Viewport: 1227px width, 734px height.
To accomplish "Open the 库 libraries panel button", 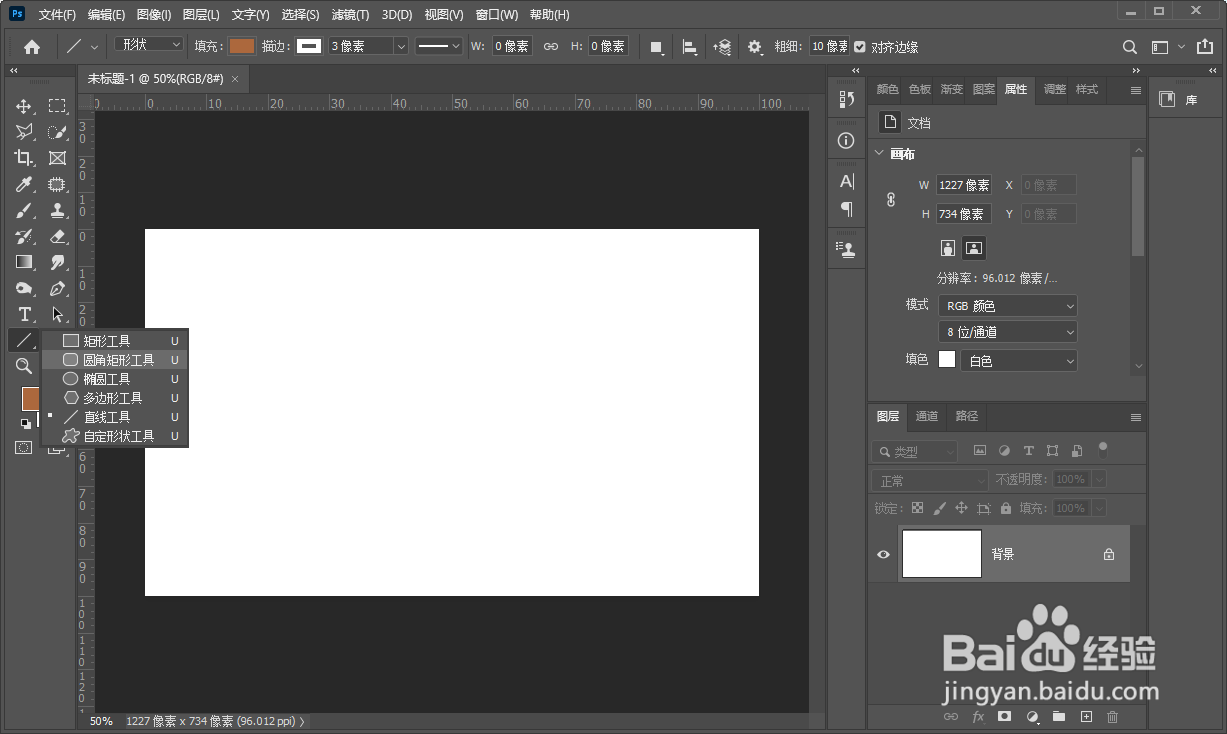I will click(x=1178, y=99).
